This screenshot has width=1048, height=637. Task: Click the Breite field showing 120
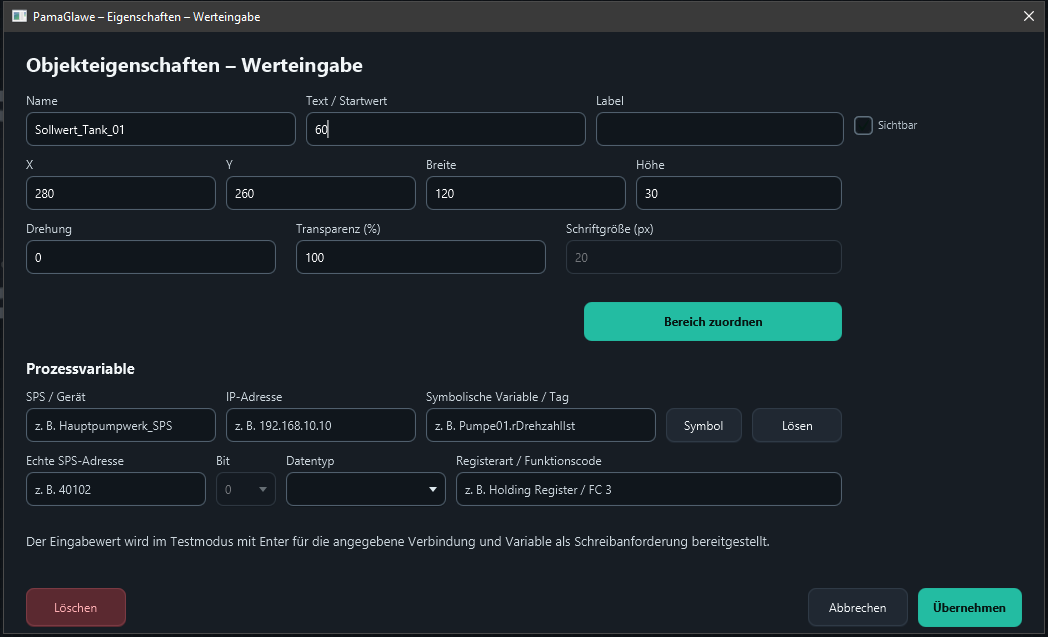(x=525, y=193)
